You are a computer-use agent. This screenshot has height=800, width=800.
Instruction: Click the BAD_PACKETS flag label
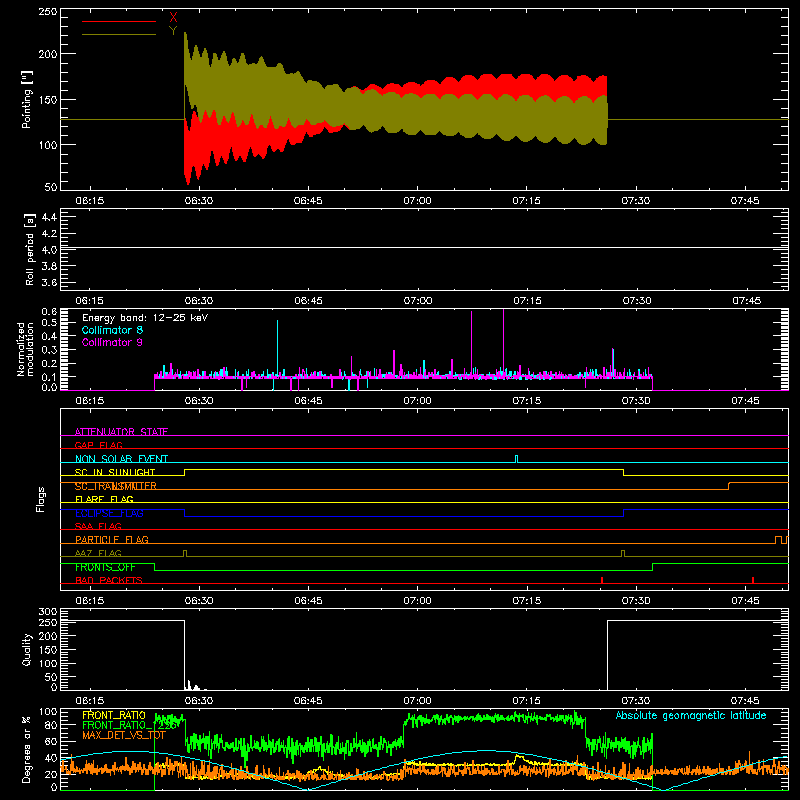109,580
